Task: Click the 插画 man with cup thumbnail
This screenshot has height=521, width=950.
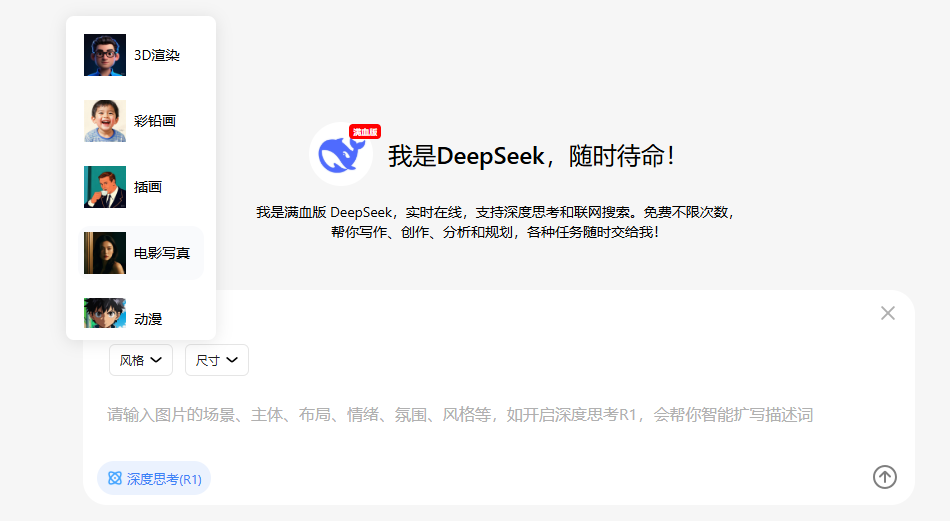Action: [x=105, y=187]
